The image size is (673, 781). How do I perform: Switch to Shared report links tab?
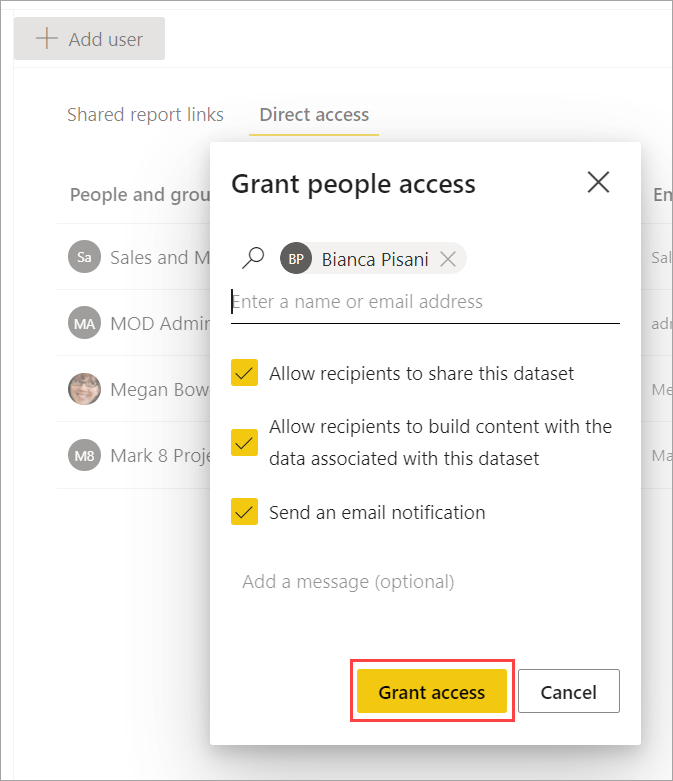pyautogui.click(x=145, y=115)
